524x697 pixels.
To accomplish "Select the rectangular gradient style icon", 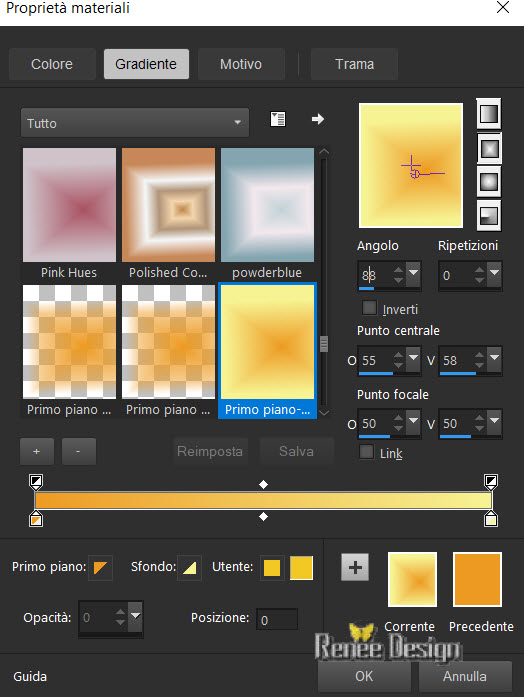I will pos(488,148).
